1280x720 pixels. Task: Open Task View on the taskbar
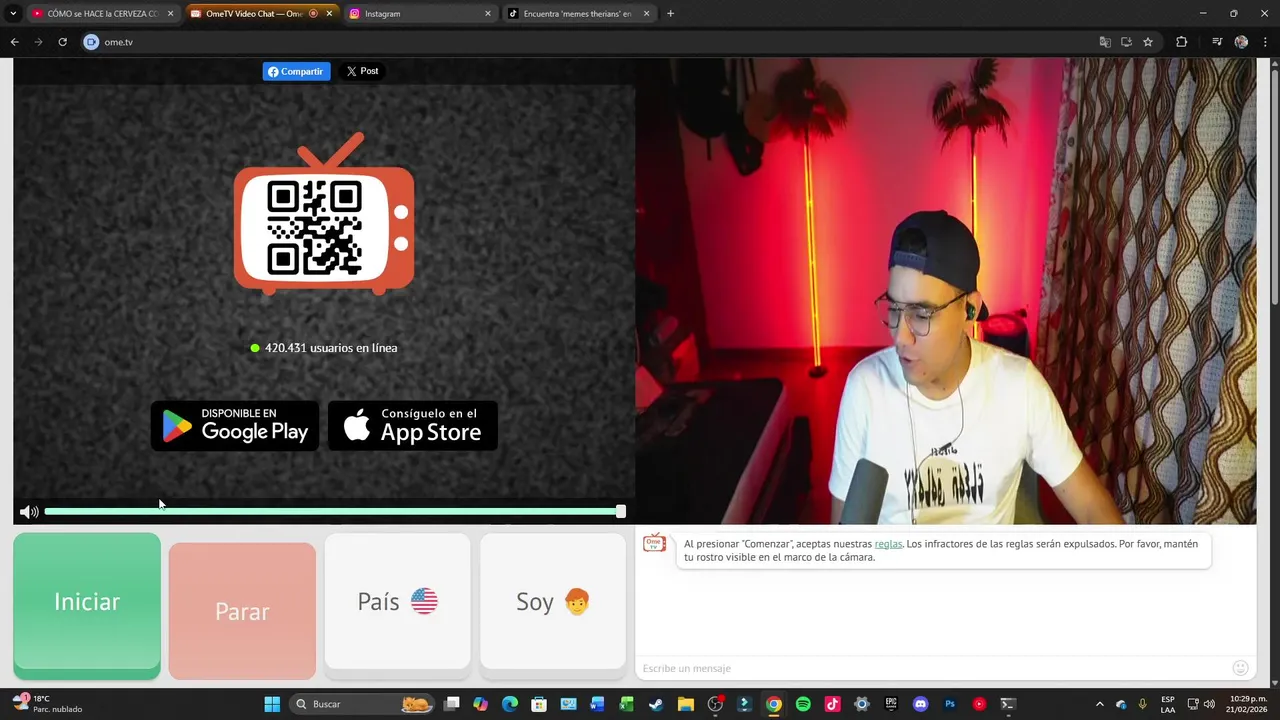pyautogui.click(x=452, y=704)
